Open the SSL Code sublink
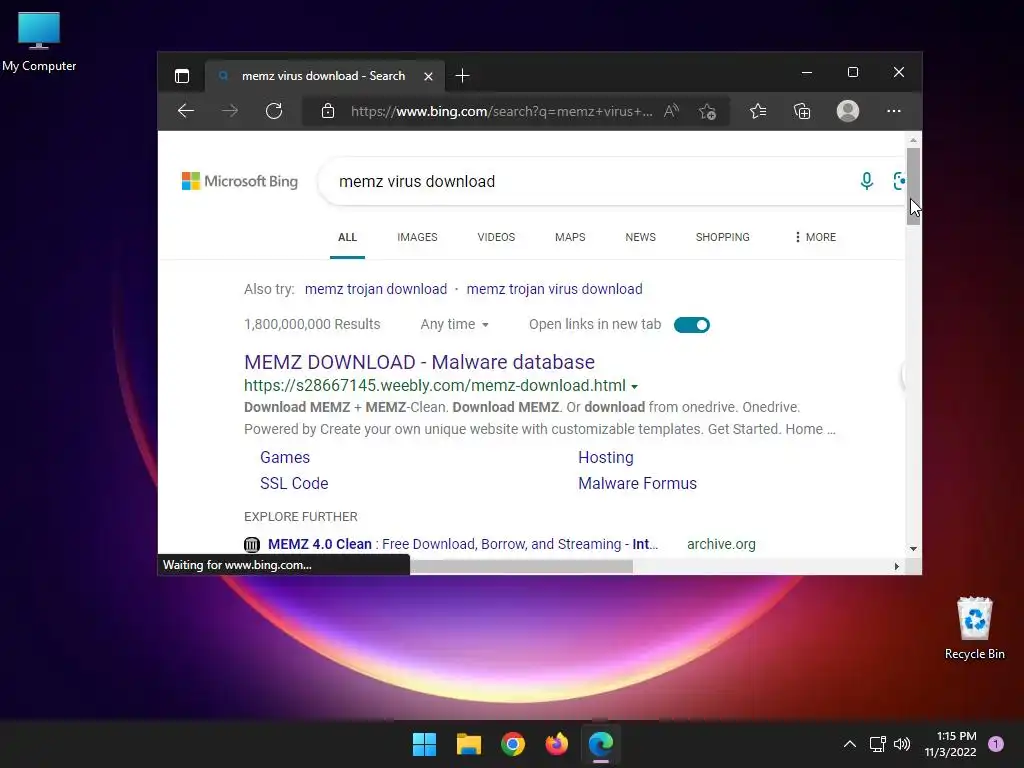 [294, 483]
